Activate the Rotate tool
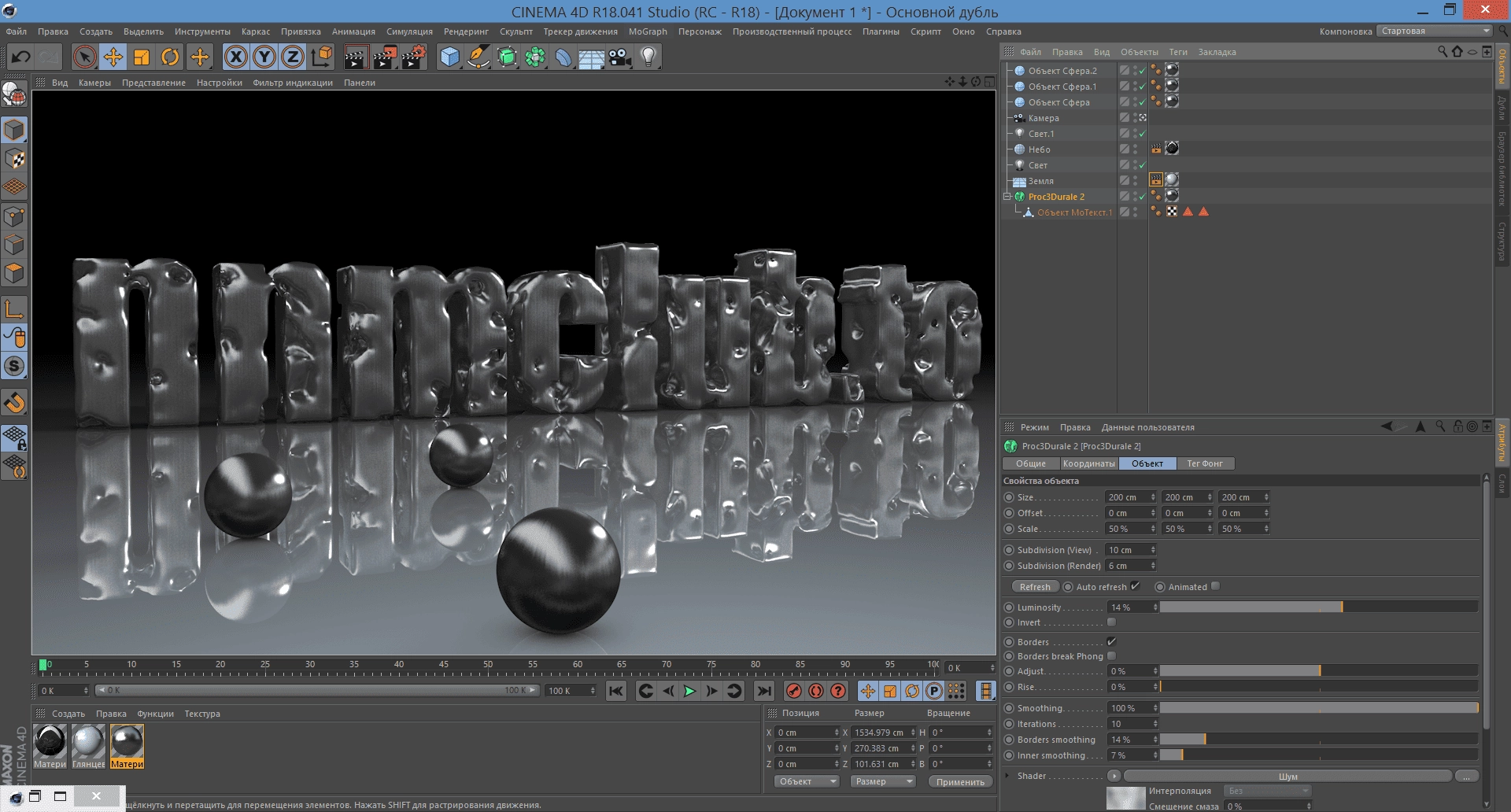This screenshot has width=1511, height=812. 170,57
